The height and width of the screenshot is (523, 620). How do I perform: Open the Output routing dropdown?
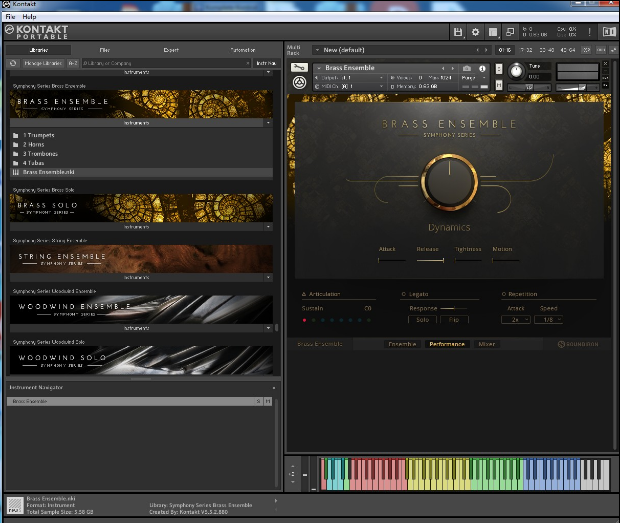350,78
